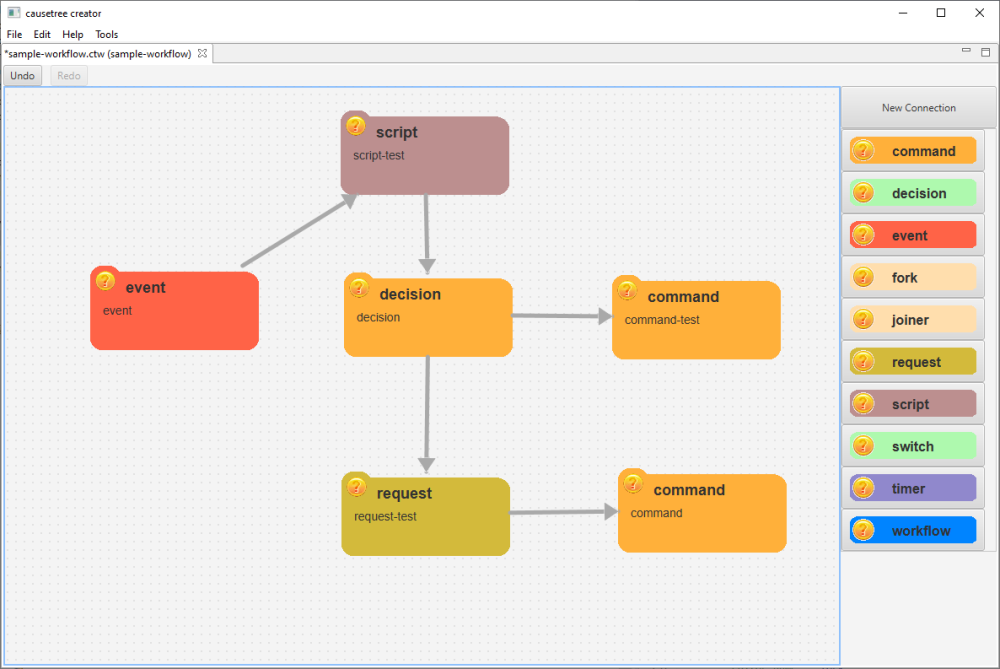
Task: Open the Edit menu
Action: click(x=42, y=34)
